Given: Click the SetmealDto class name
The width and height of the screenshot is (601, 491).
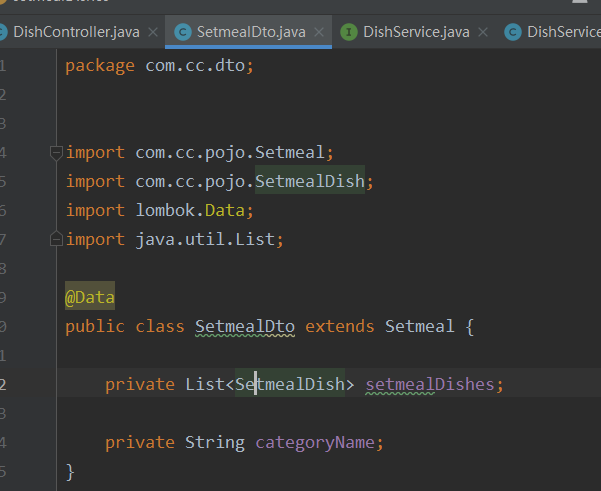Looking at the screenshot, I should click(x=245, y=327).
